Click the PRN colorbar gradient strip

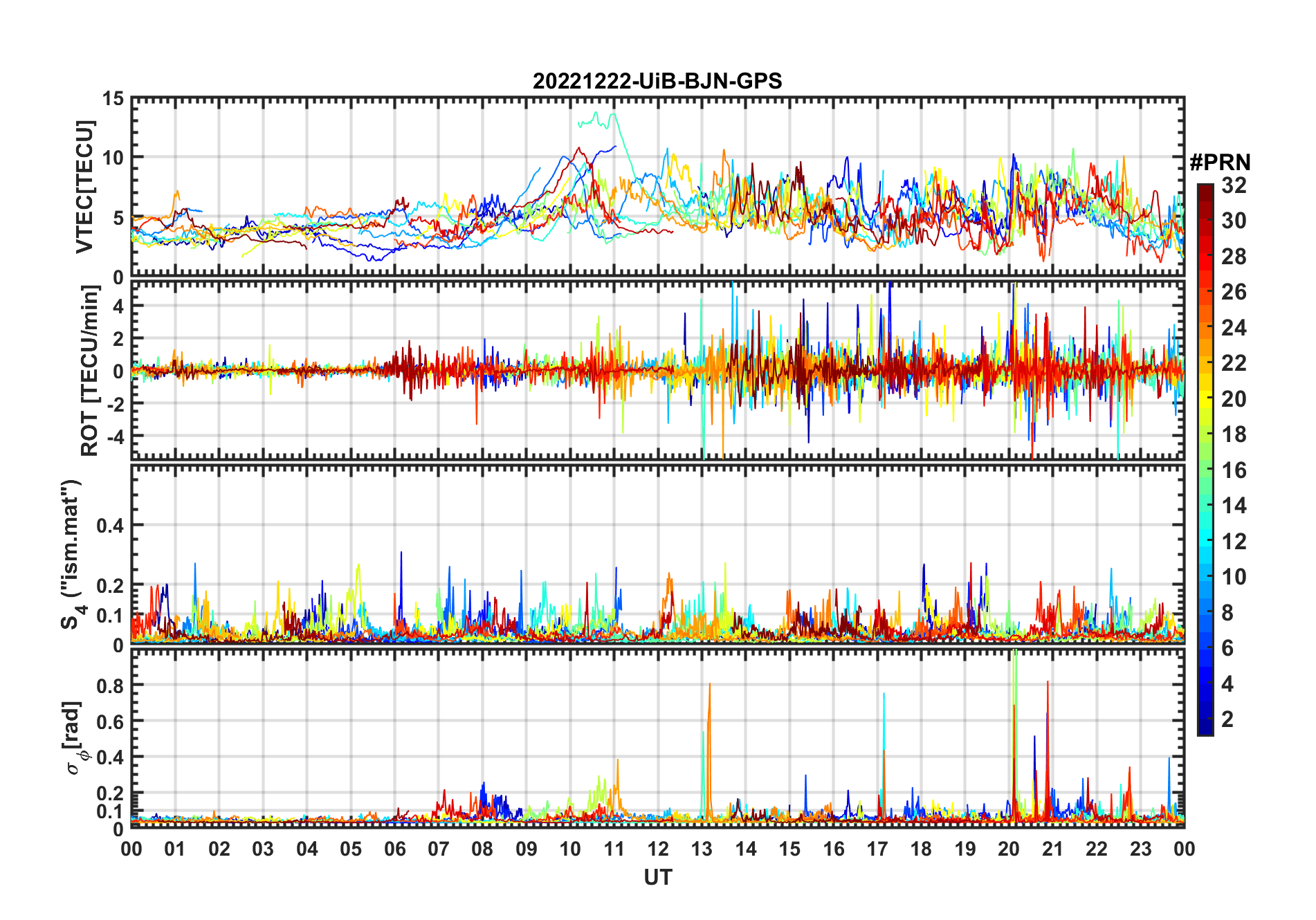click(x=1205, y=459)
